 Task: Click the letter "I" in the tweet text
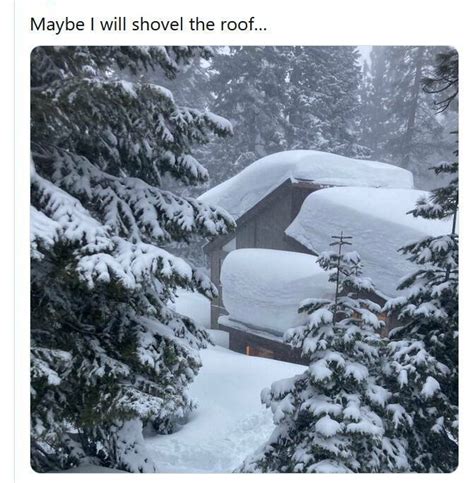(x=92, y=25)
